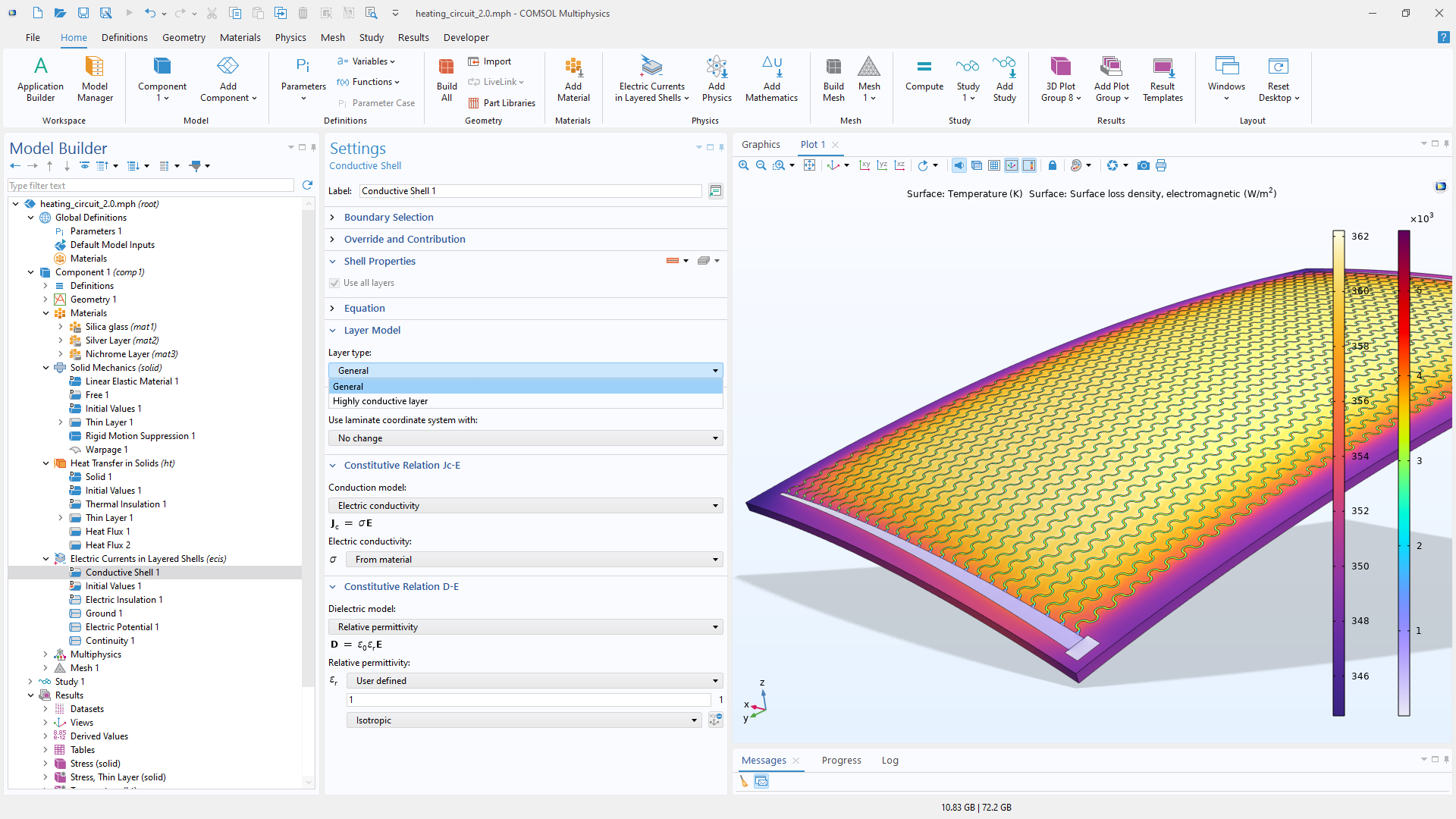Click the Print icon in Graphics toolbar

point(1161,165)
